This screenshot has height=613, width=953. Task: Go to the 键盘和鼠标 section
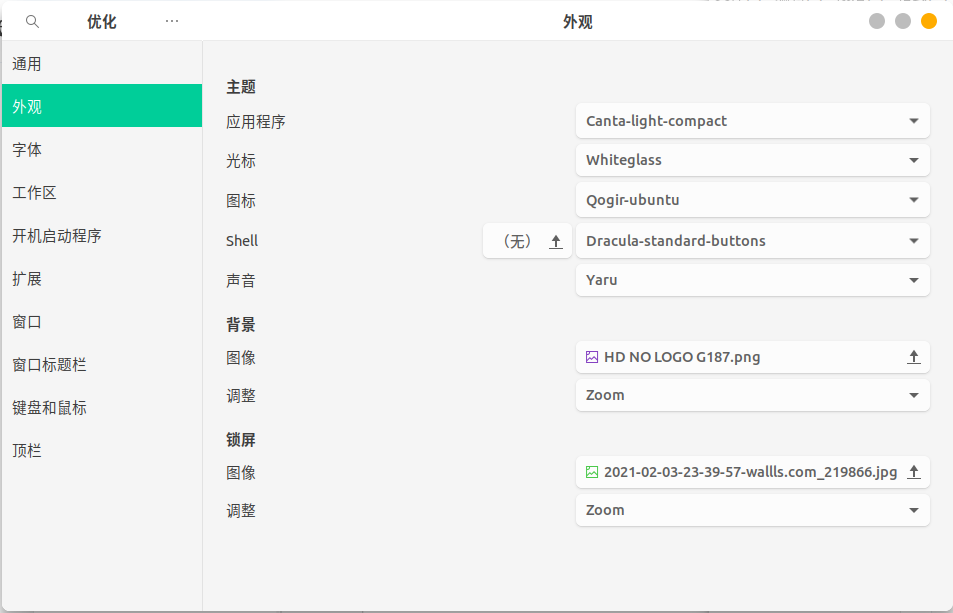100,407
